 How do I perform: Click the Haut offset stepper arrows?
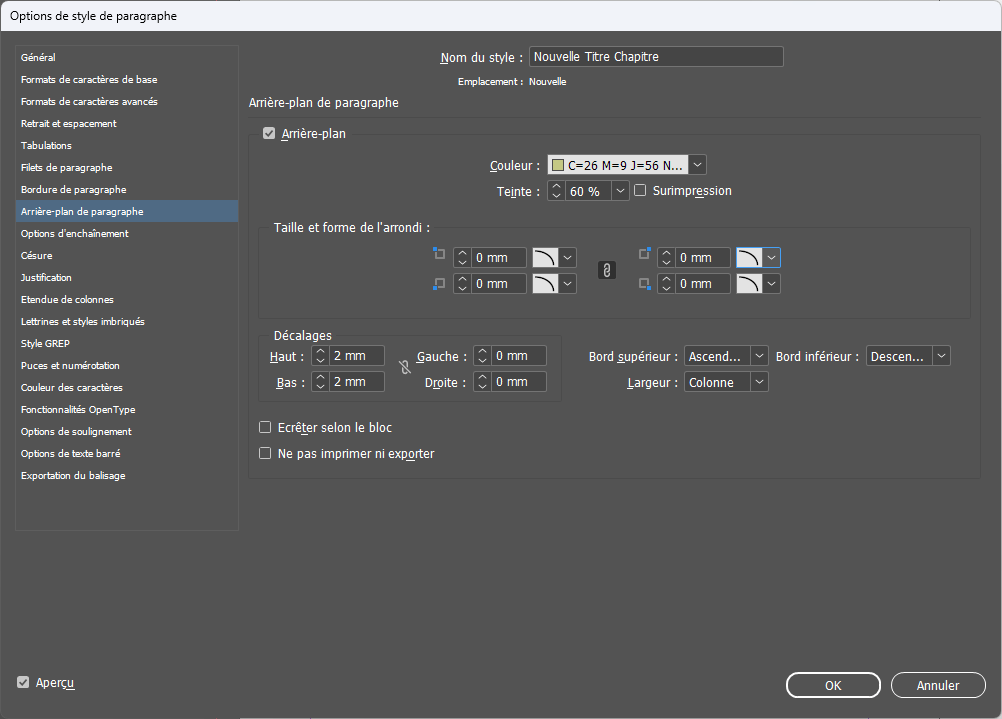click(320, 356)
